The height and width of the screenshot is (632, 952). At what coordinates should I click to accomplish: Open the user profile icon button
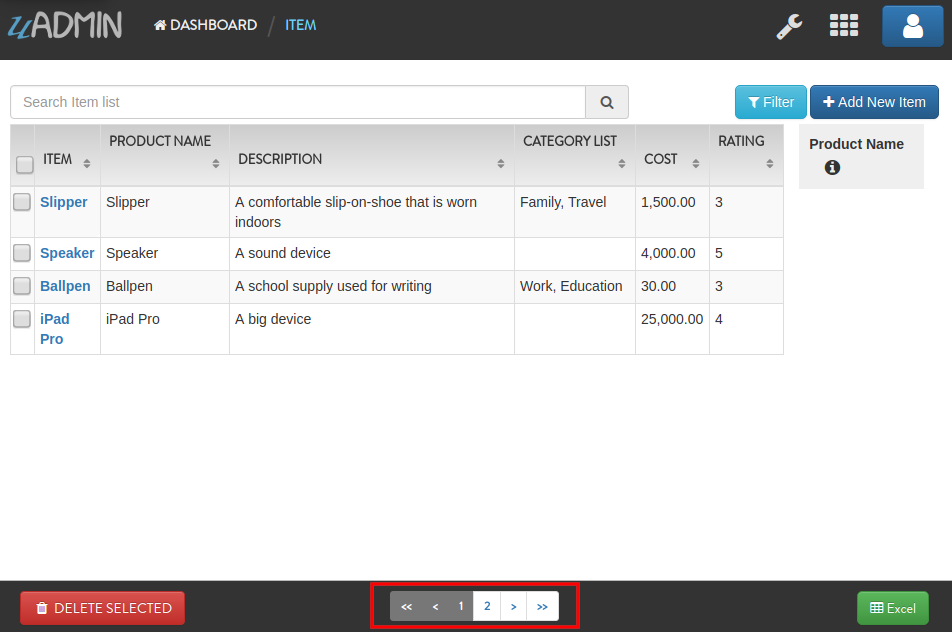coord(913,26)
